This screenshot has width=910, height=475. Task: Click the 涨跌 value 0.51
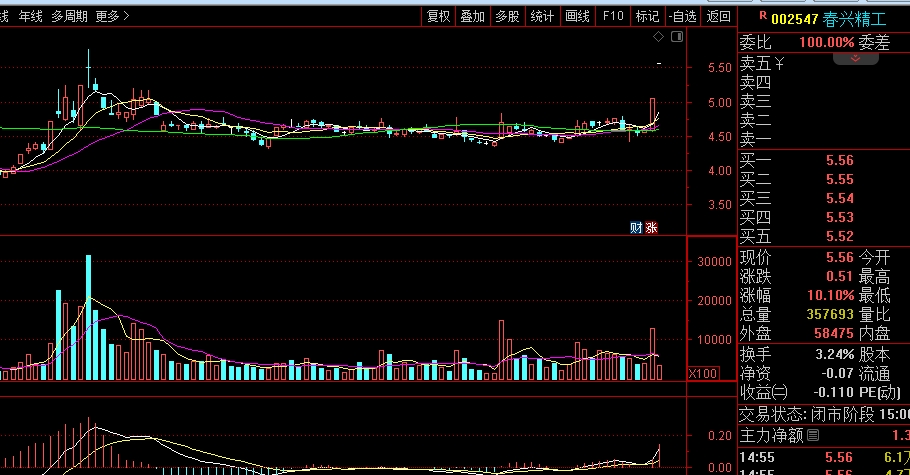840,276
